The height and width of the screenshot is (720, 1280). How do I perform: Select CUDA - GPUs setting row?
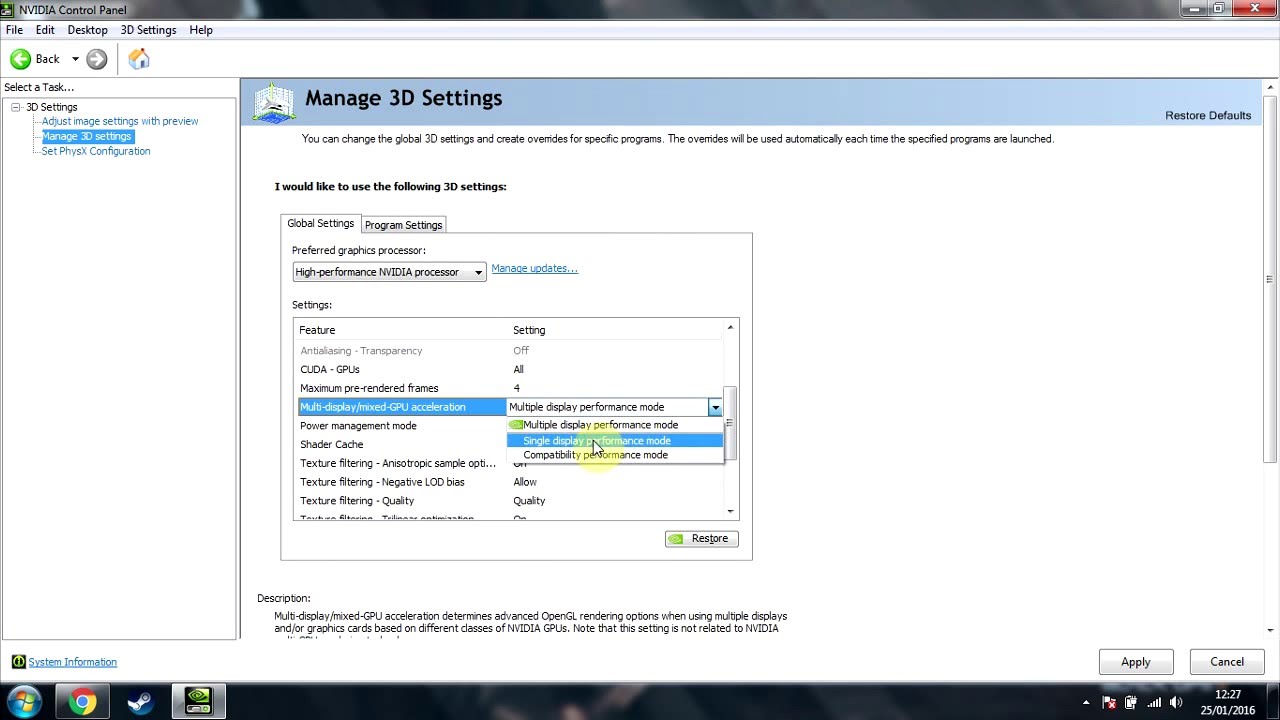pos(509,370)
